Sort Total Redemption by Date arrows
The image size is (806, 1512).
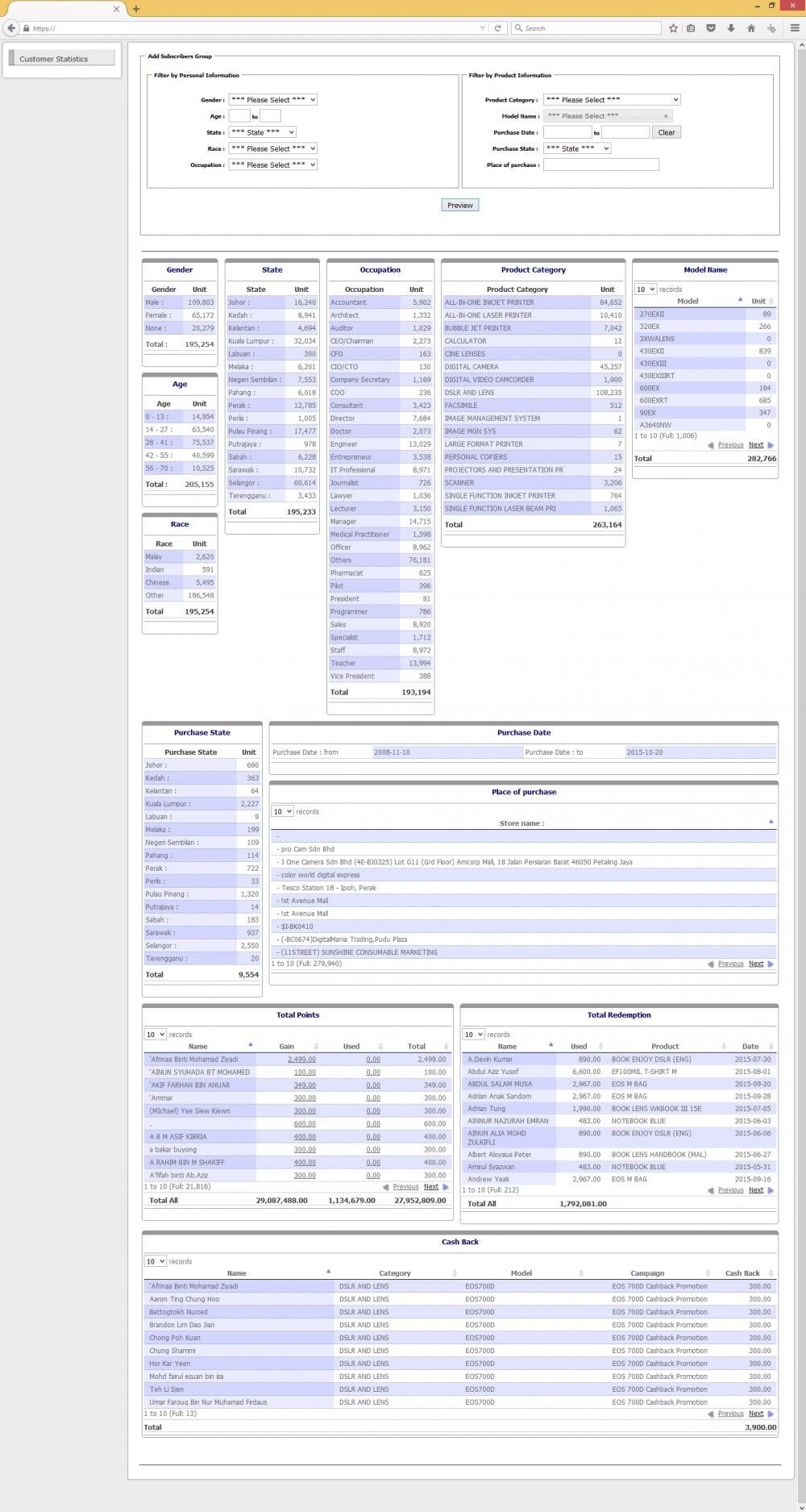click(x=771, y=1046)
